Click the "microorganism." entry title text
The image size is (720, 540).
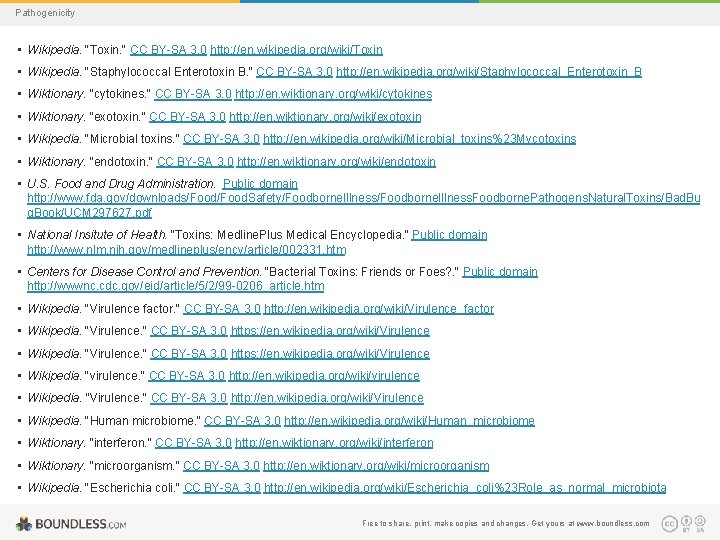coord(135,466)
